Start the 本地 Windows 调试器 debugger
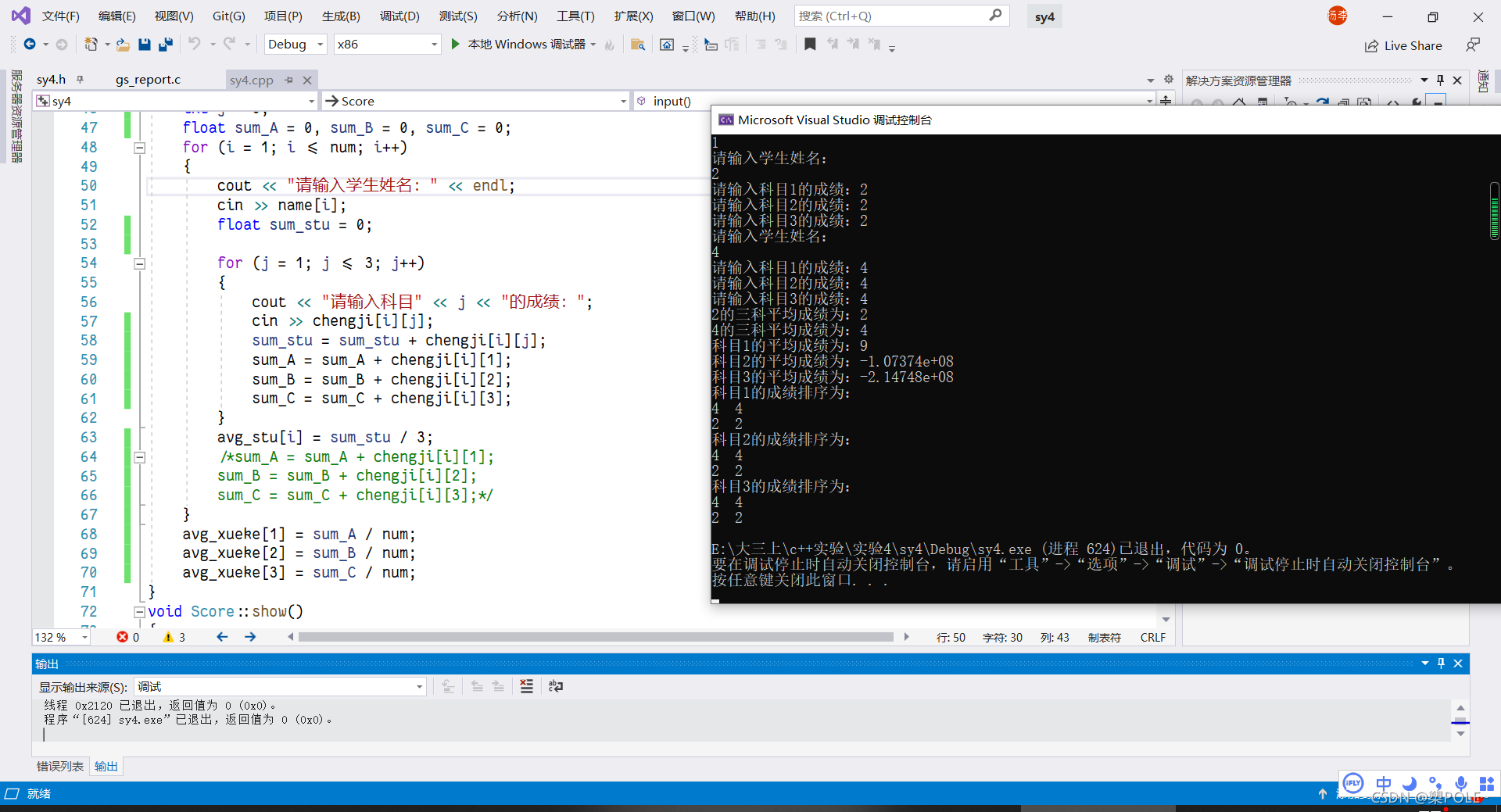The width and height of the screenshot is (1501, 812). click(520, 45)
